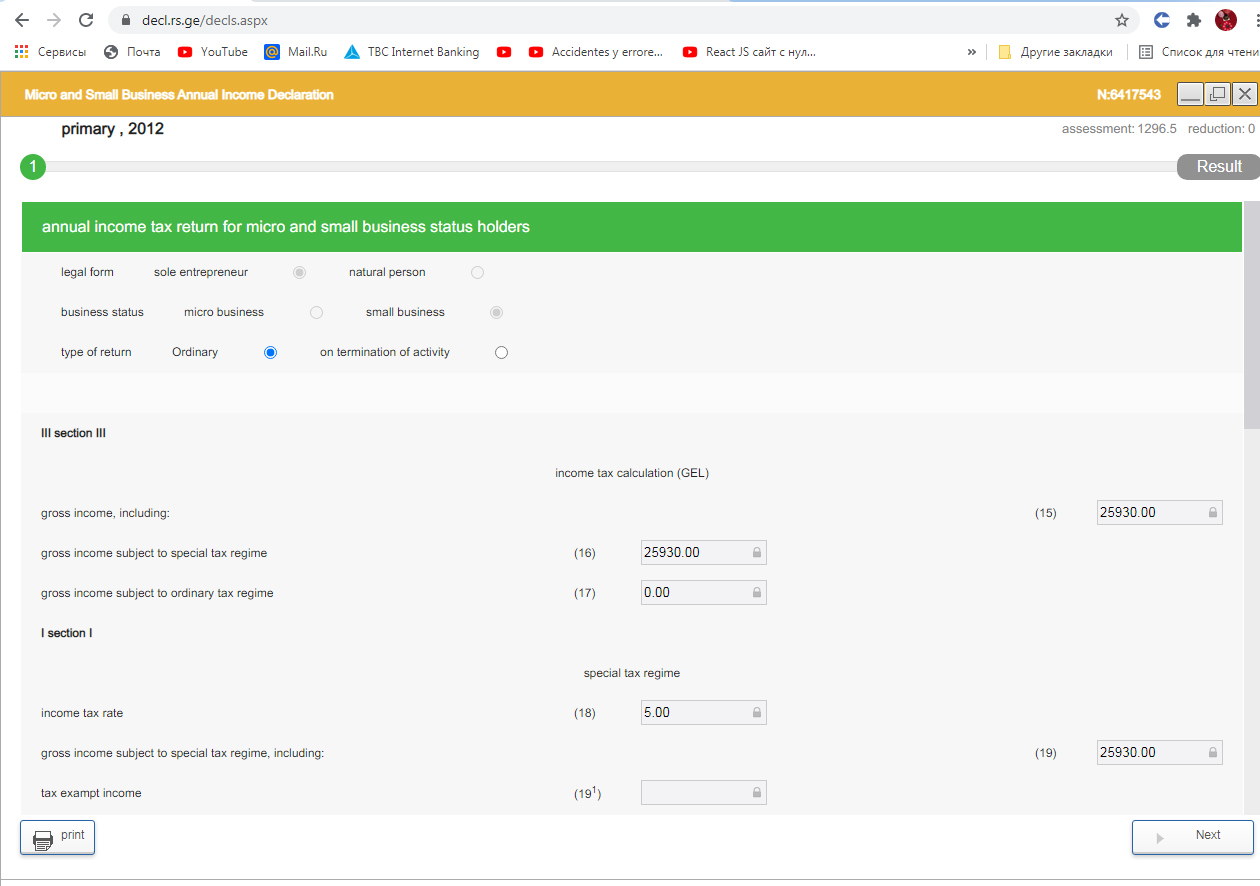Open TBC Internet Banking bookmark

coord(411,52)
